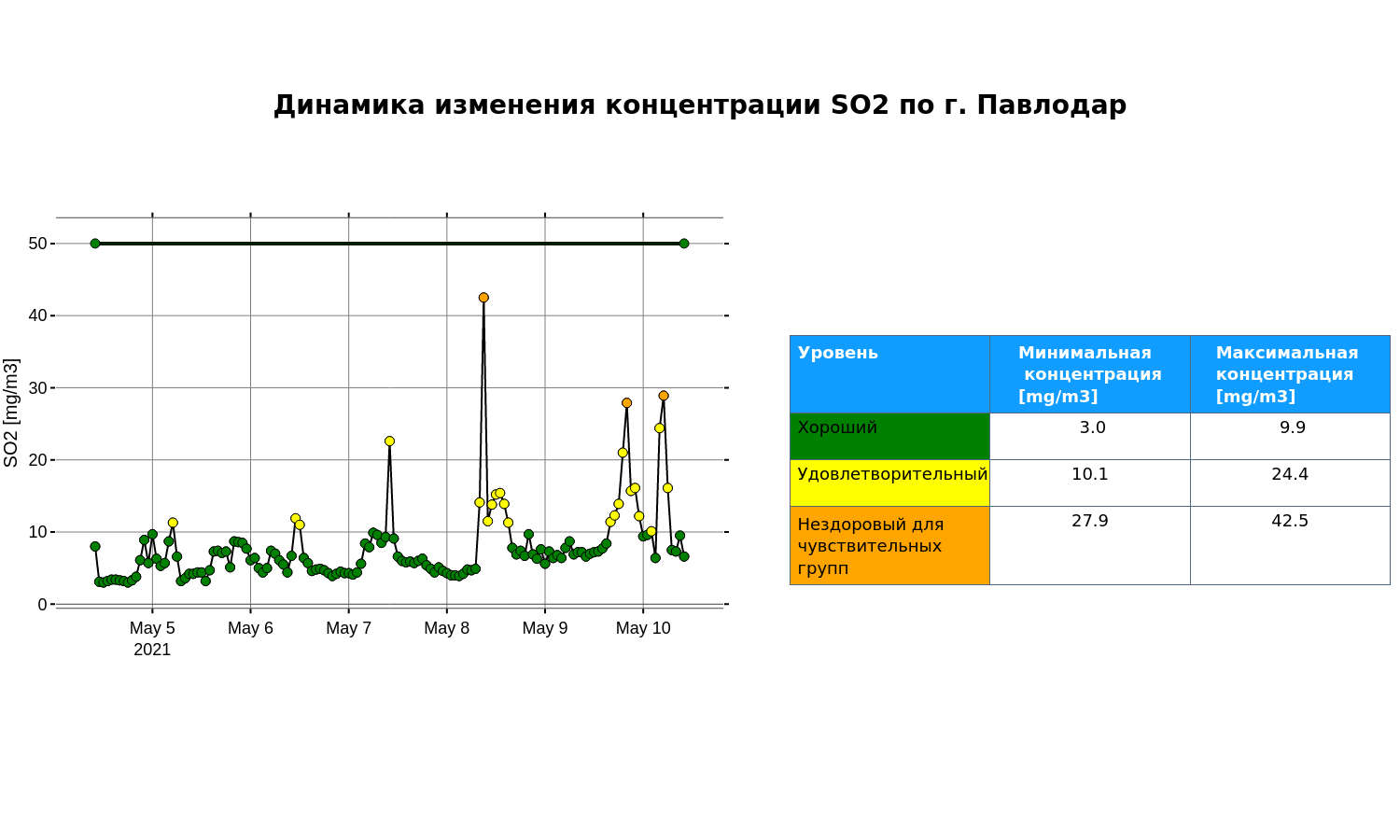1400x840 pixels.
Task: Click the 50 y-axis tick label
Action: (37, 244)
